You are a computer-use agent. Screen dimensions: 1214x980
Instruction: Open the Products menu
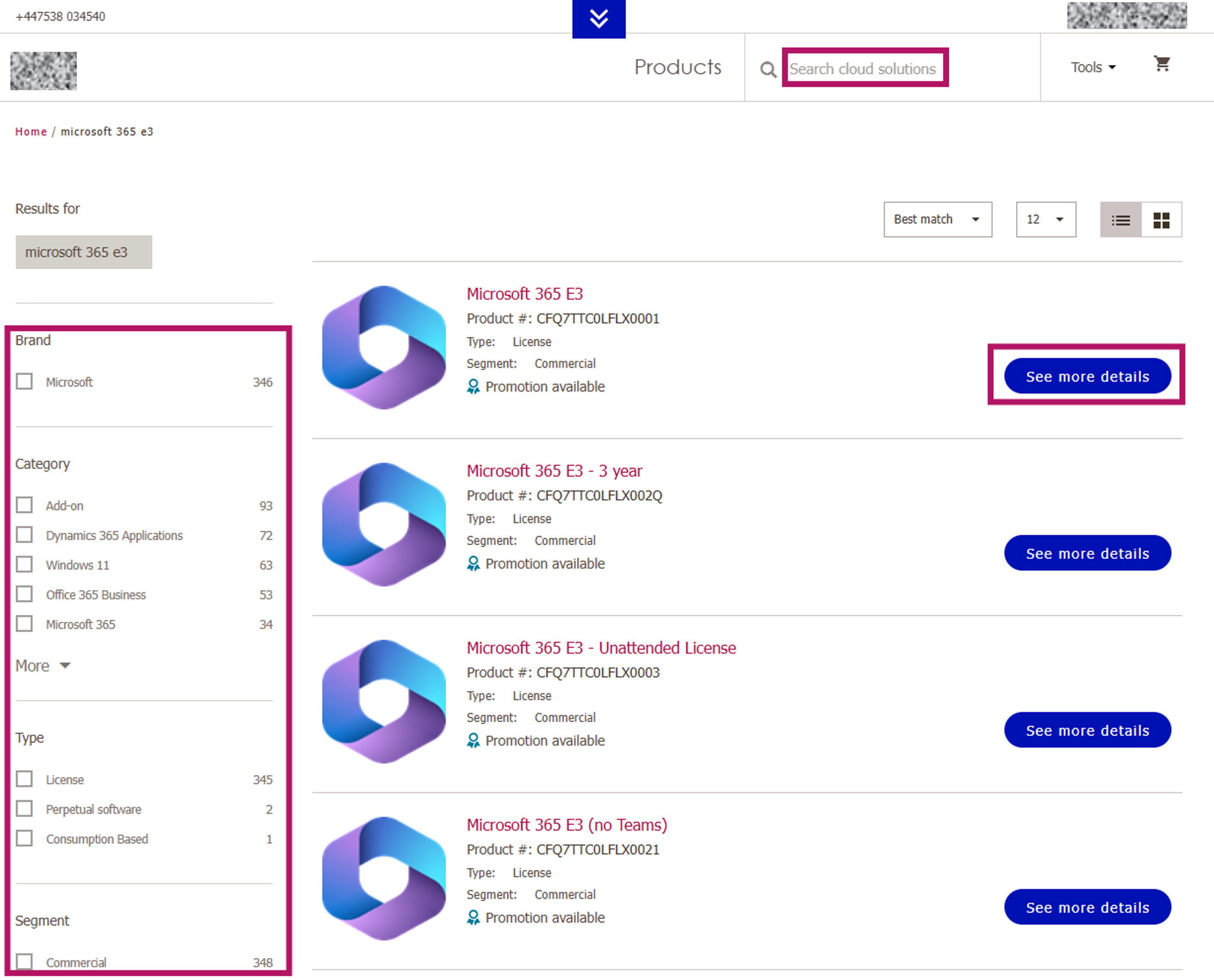(677, 68)
